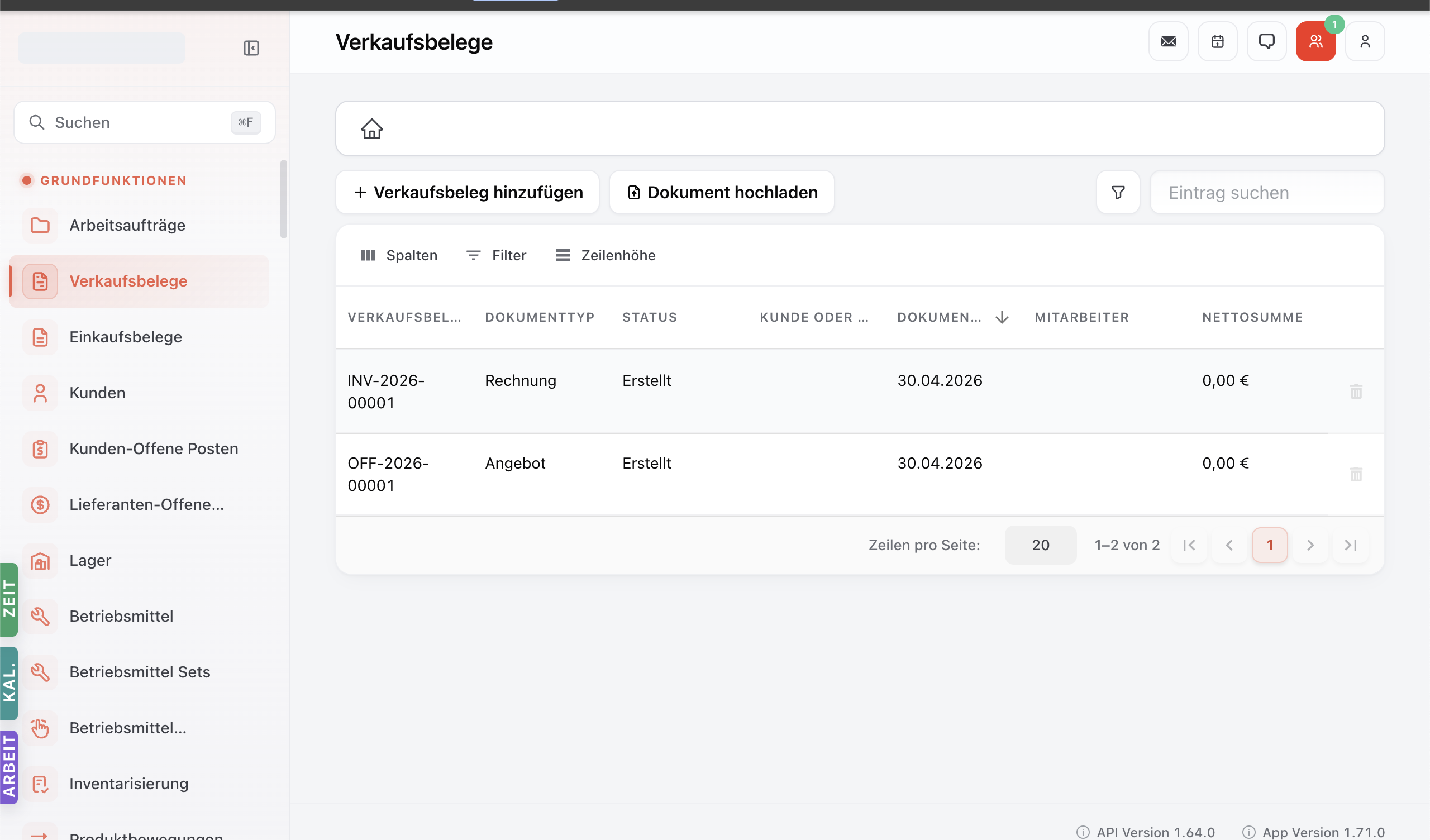Click the Lieferanten-Offene dollar icon

[40, 504]
